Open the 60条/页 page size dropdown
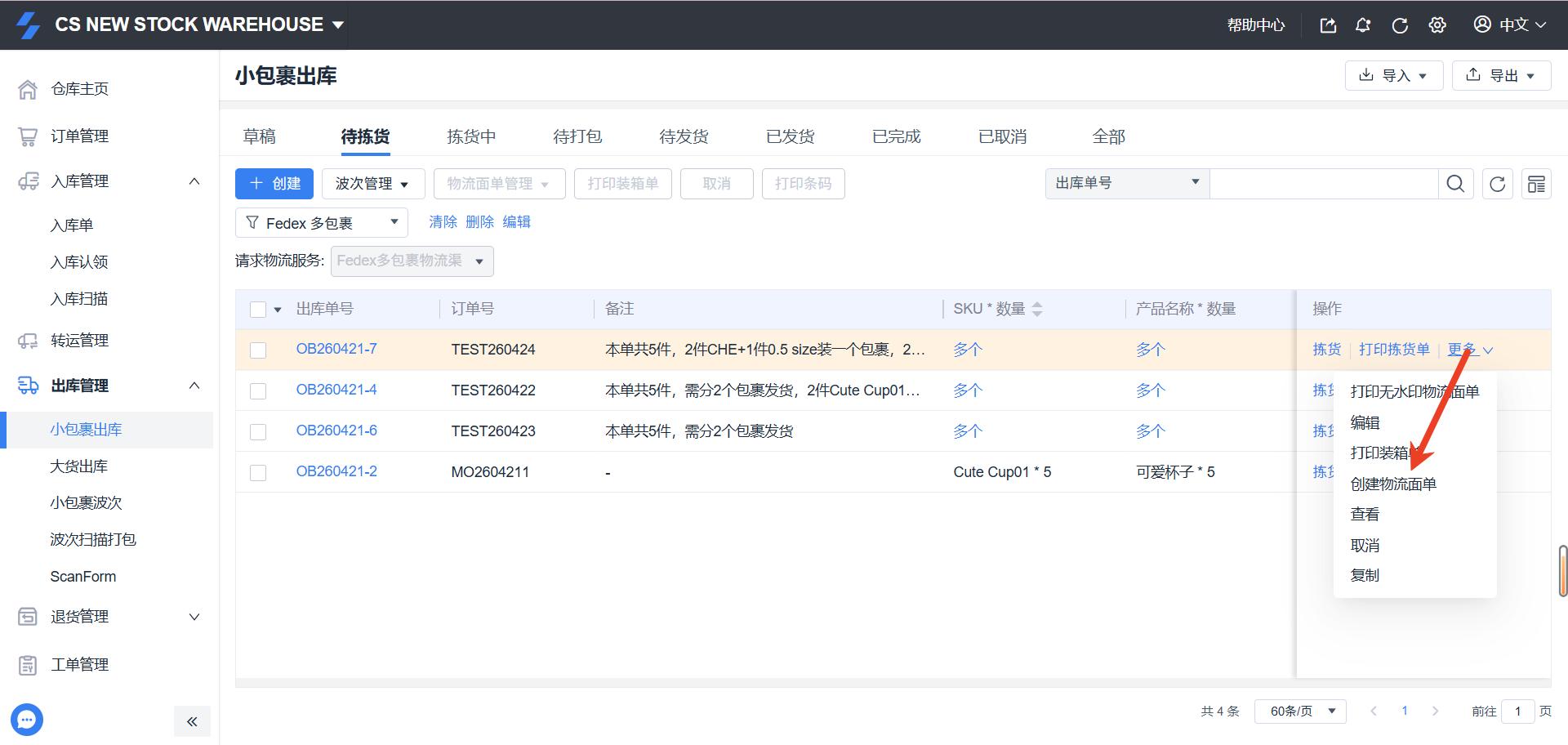The width and height of the screenshot is (1568, 745). coord(1299,711)
